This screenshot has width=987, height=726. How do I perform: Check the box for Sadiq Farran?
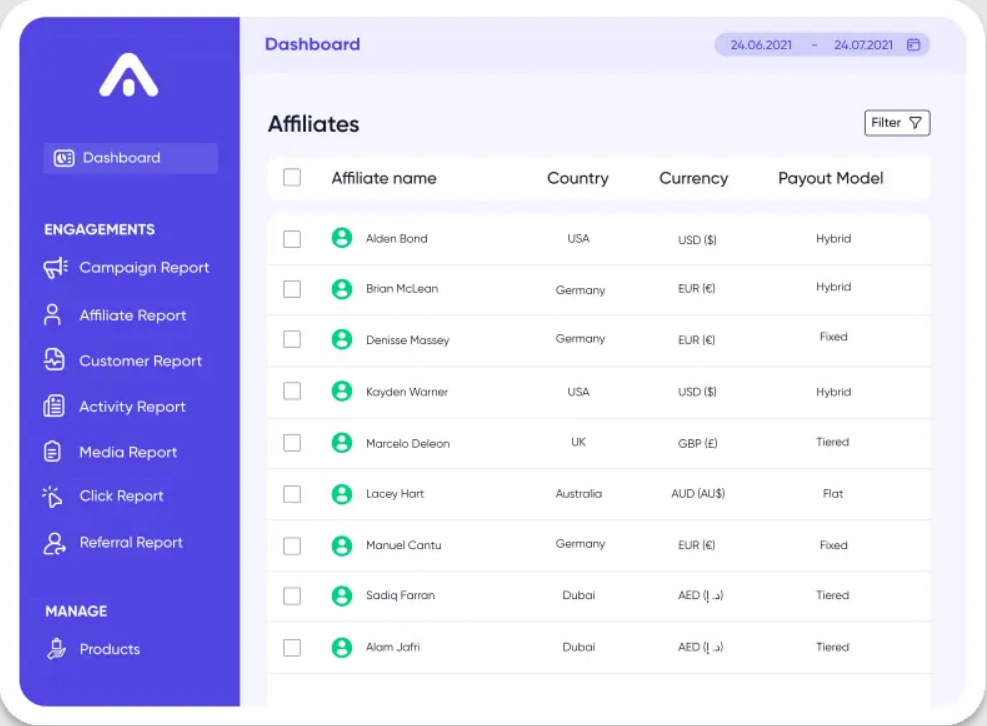pyautogui.click(x=292, y=596)
